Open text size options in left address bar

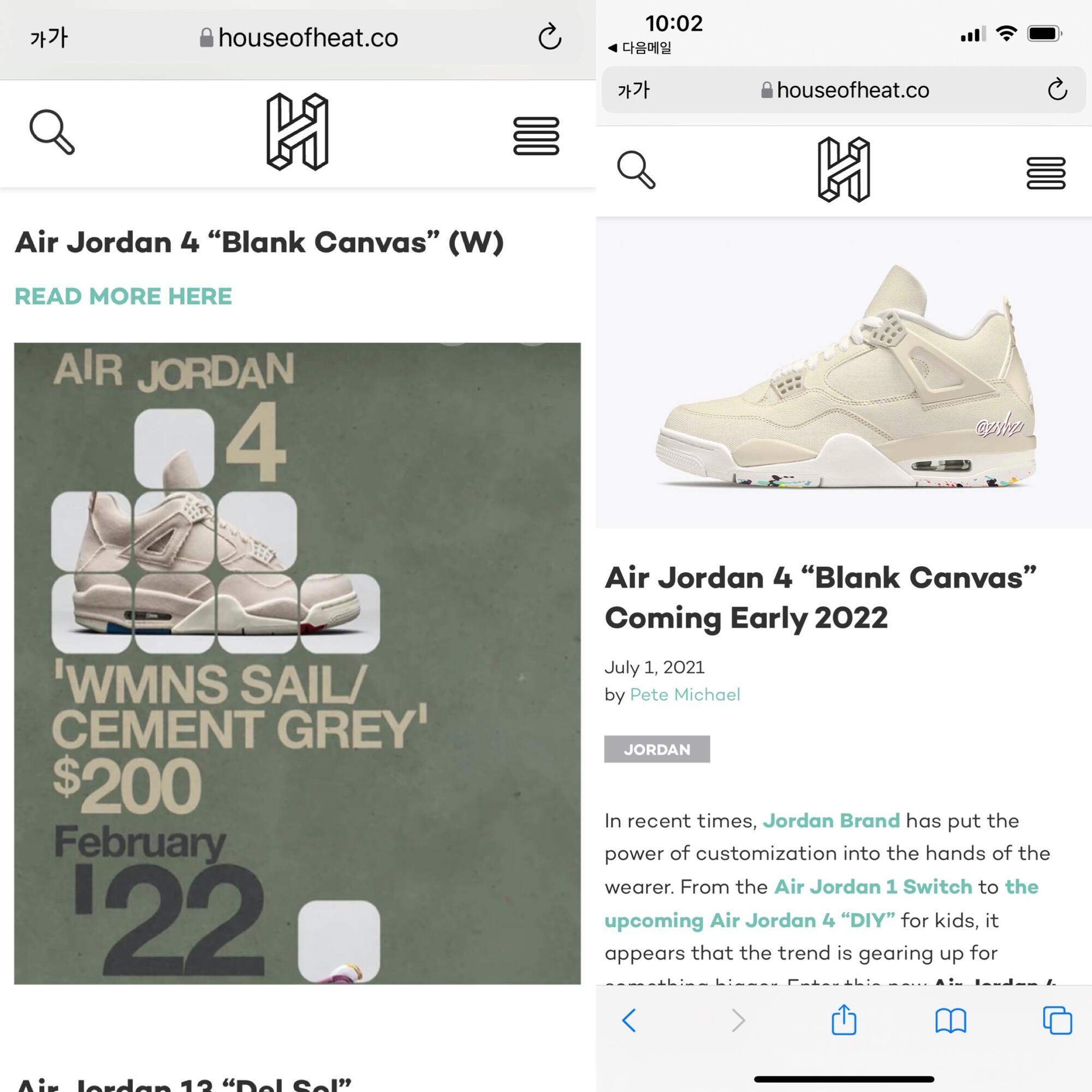(x=49, y=38)
